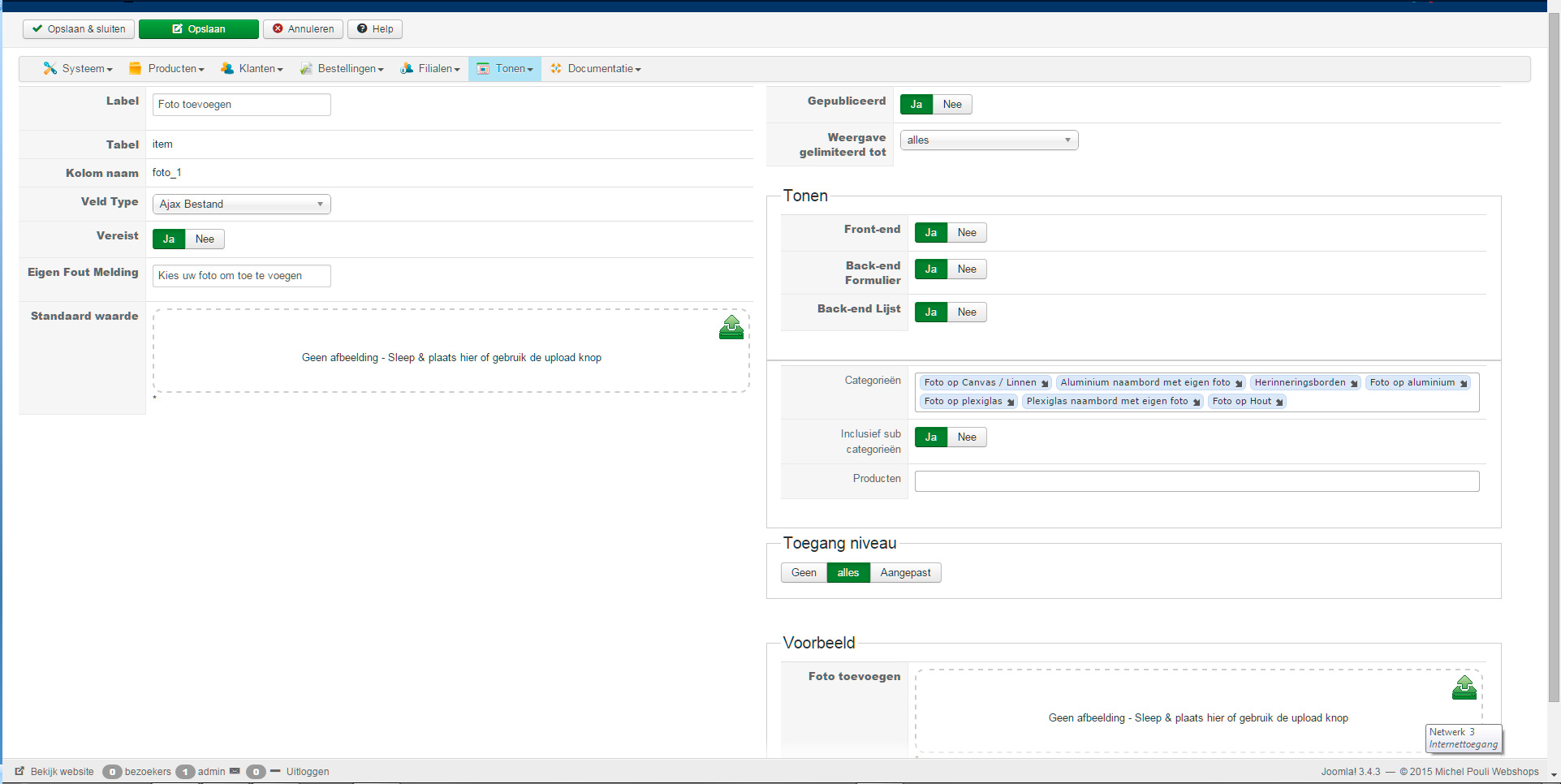Click the Eigen Fout Melding text field
Image resolution: width=1561 pixels, height=784 pixels.
[x=242, y=276]
